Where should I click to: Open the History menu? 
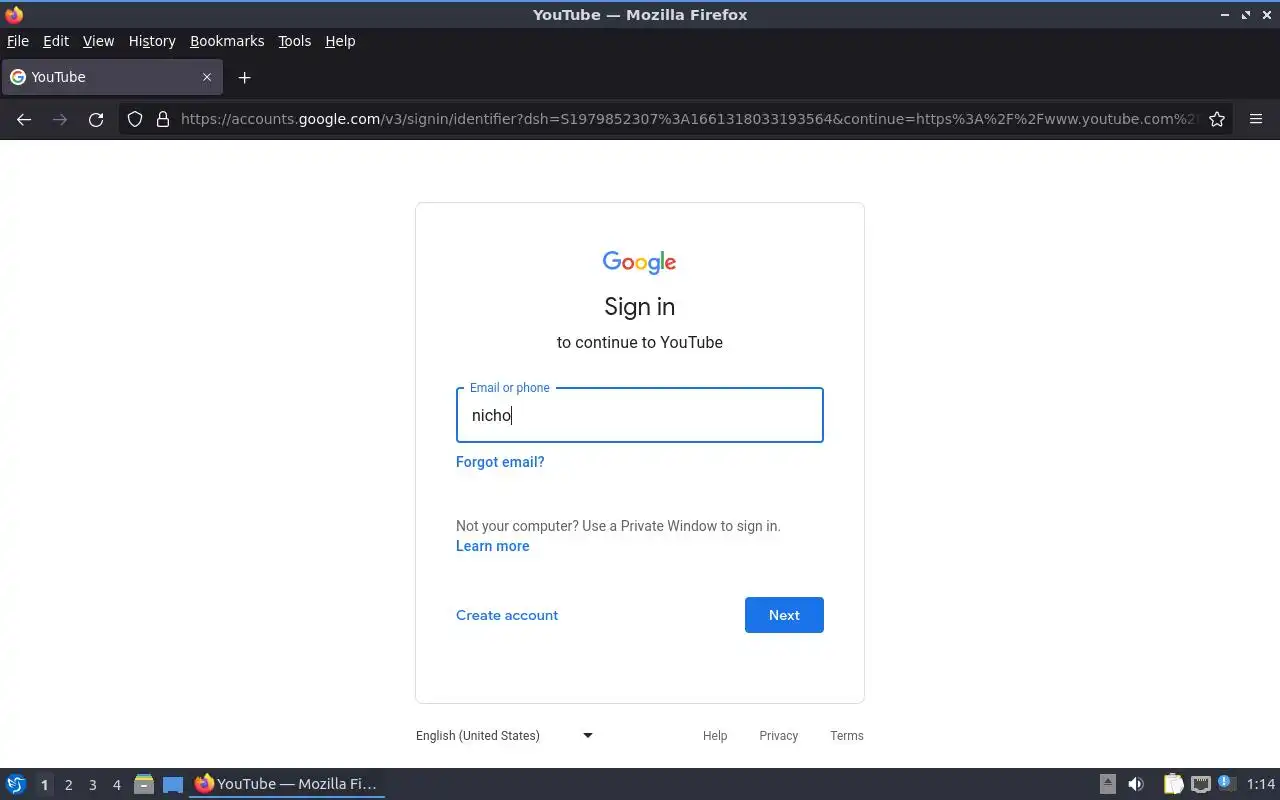[152, 41]
